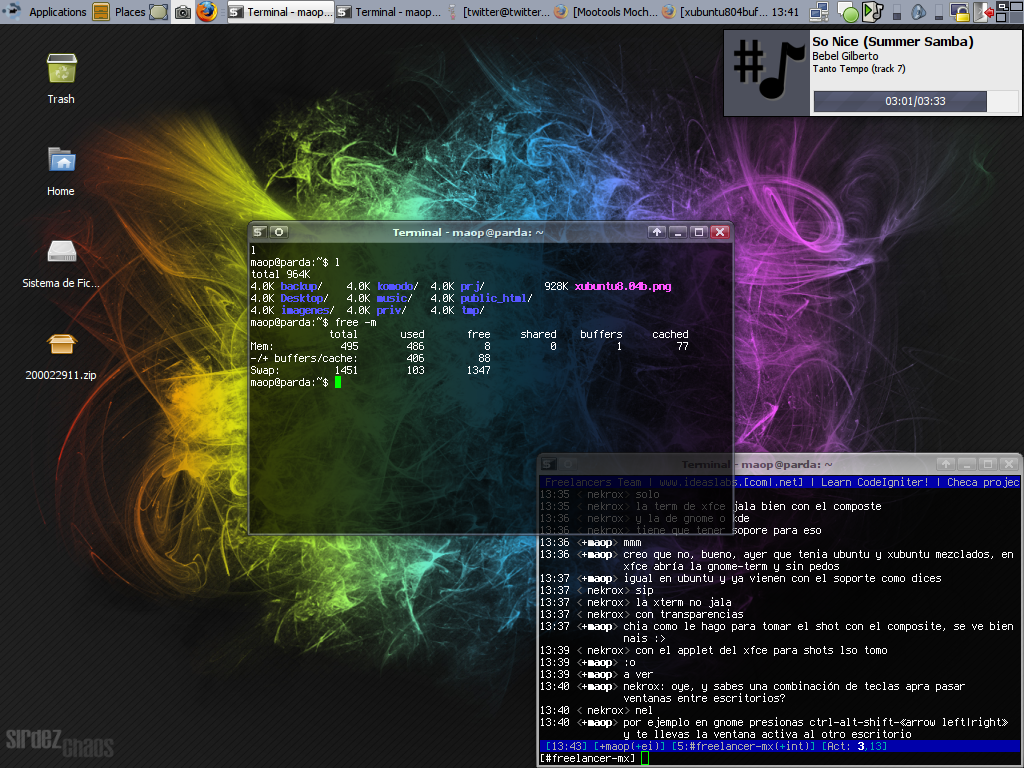Click the Places drawer icon
The height and width of the screenshot is (768, 1024).
coord(101,12)
